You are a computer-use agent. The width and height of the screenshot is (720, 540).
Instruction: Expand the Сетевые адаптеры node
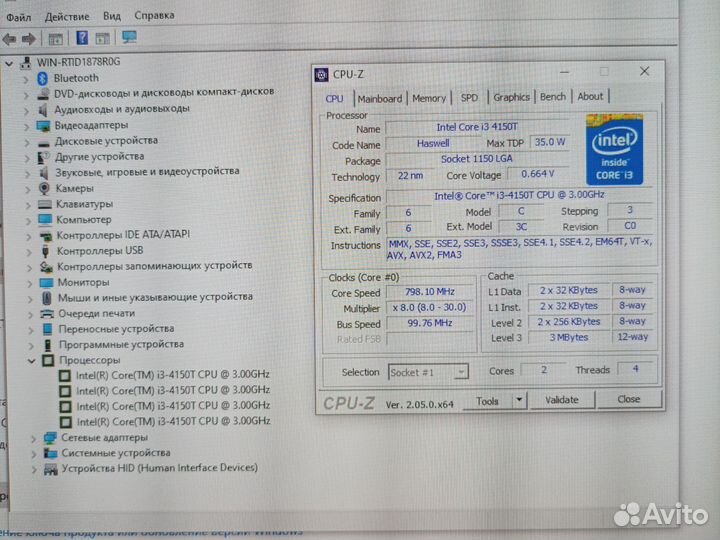33,439
